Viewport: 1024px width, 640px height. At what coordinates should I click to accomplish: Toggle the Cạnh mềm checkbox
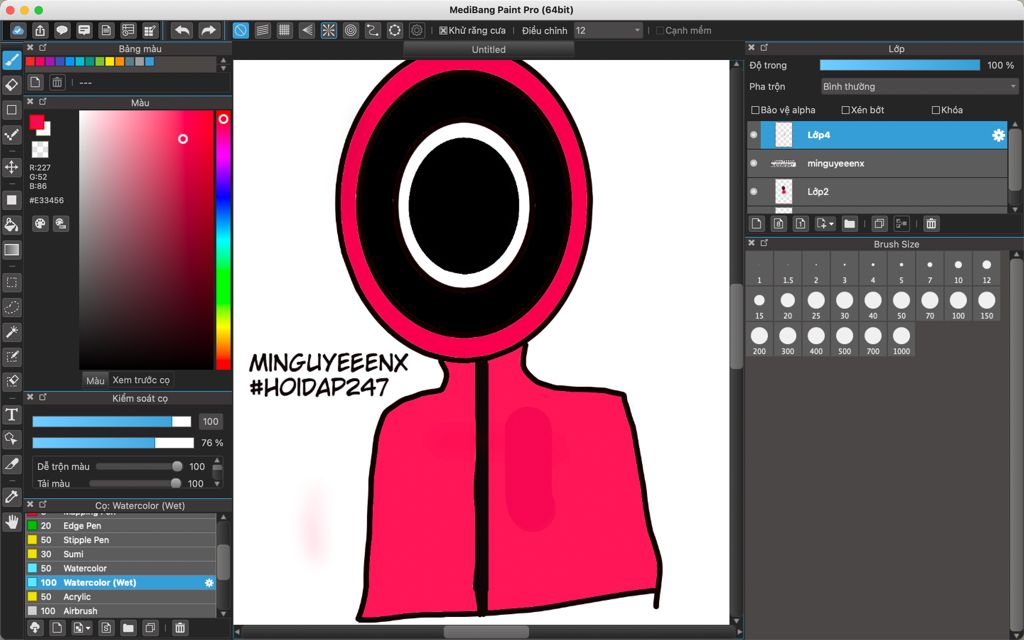click(660, 31)
